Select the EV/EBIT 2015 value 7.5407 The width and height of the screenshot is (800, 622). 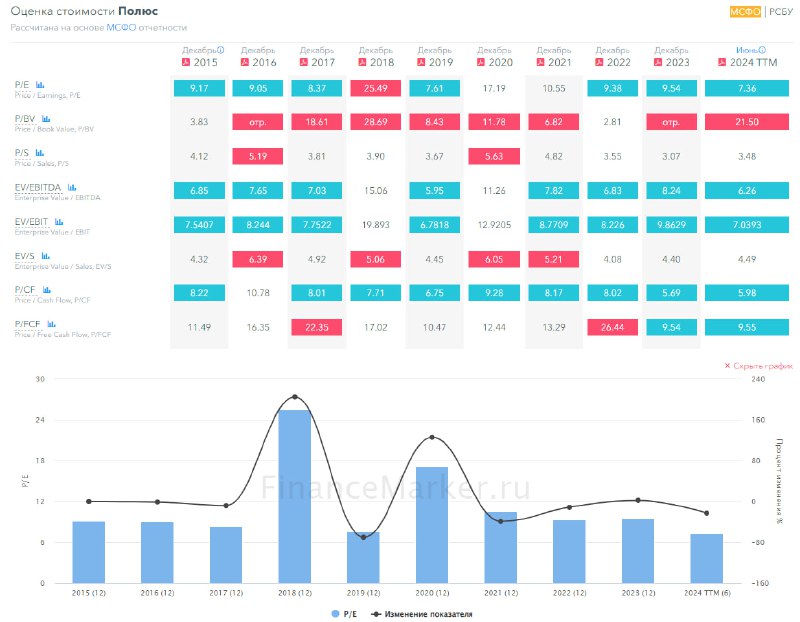[199, 225]
